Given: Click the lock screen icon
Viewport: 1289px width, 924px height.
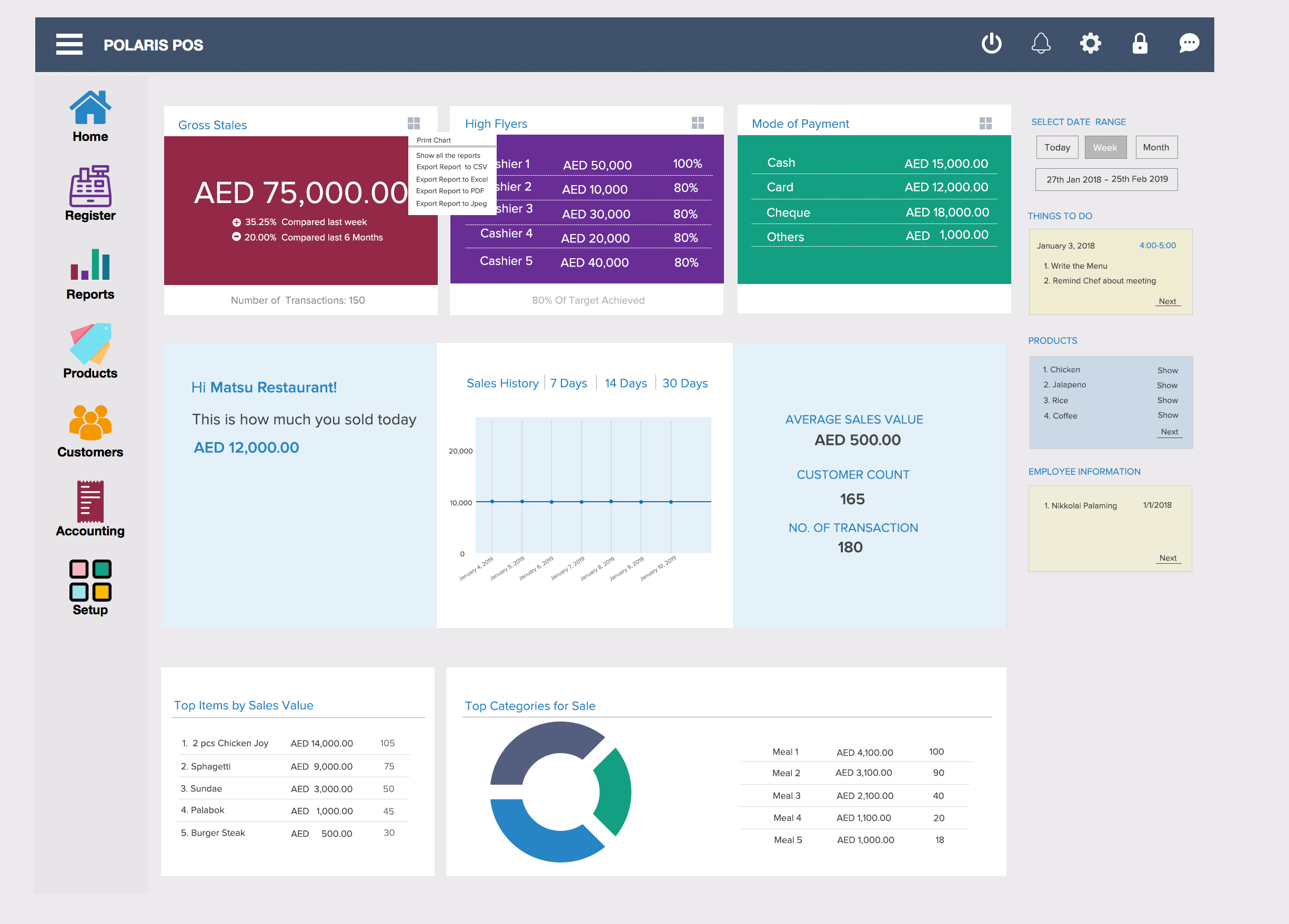Looking at the screenshot, I should [1140, 43].
